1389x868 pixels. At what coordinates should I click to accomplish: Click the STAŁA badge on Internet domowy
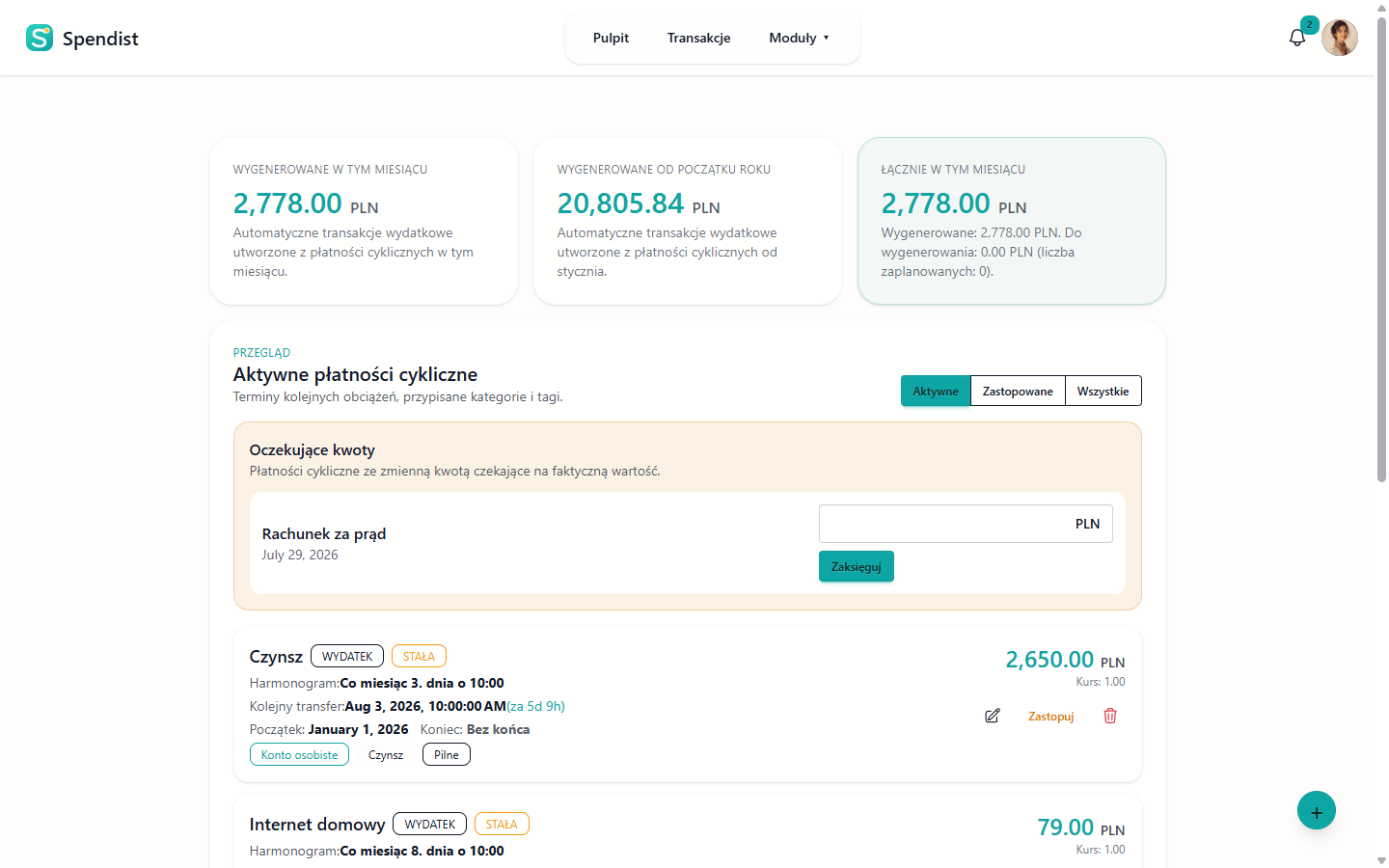[x=502, y=824]
